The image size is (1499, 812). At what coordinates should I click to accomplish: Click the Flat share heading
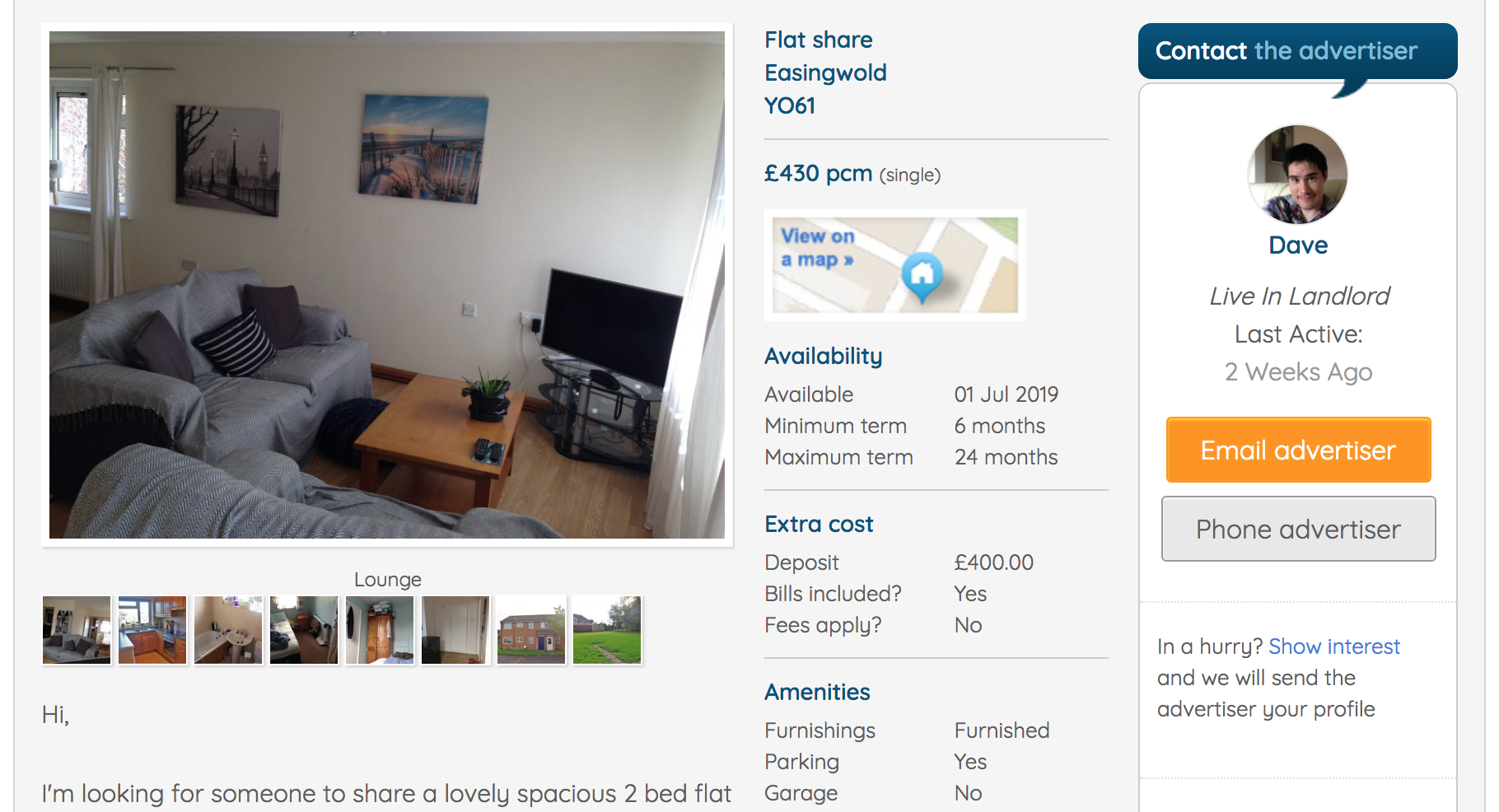click(x=818, y=40)
